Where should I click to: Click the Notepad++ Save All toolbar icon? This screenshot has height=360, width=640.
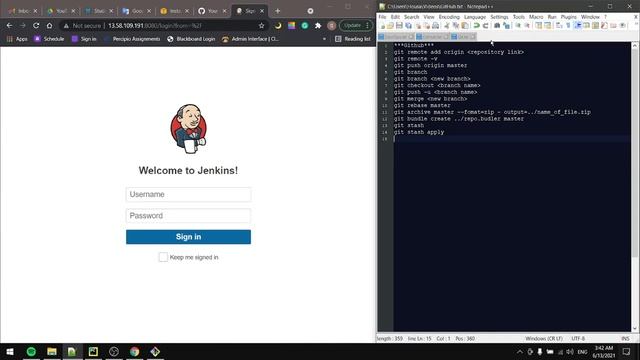click(408, 26)
